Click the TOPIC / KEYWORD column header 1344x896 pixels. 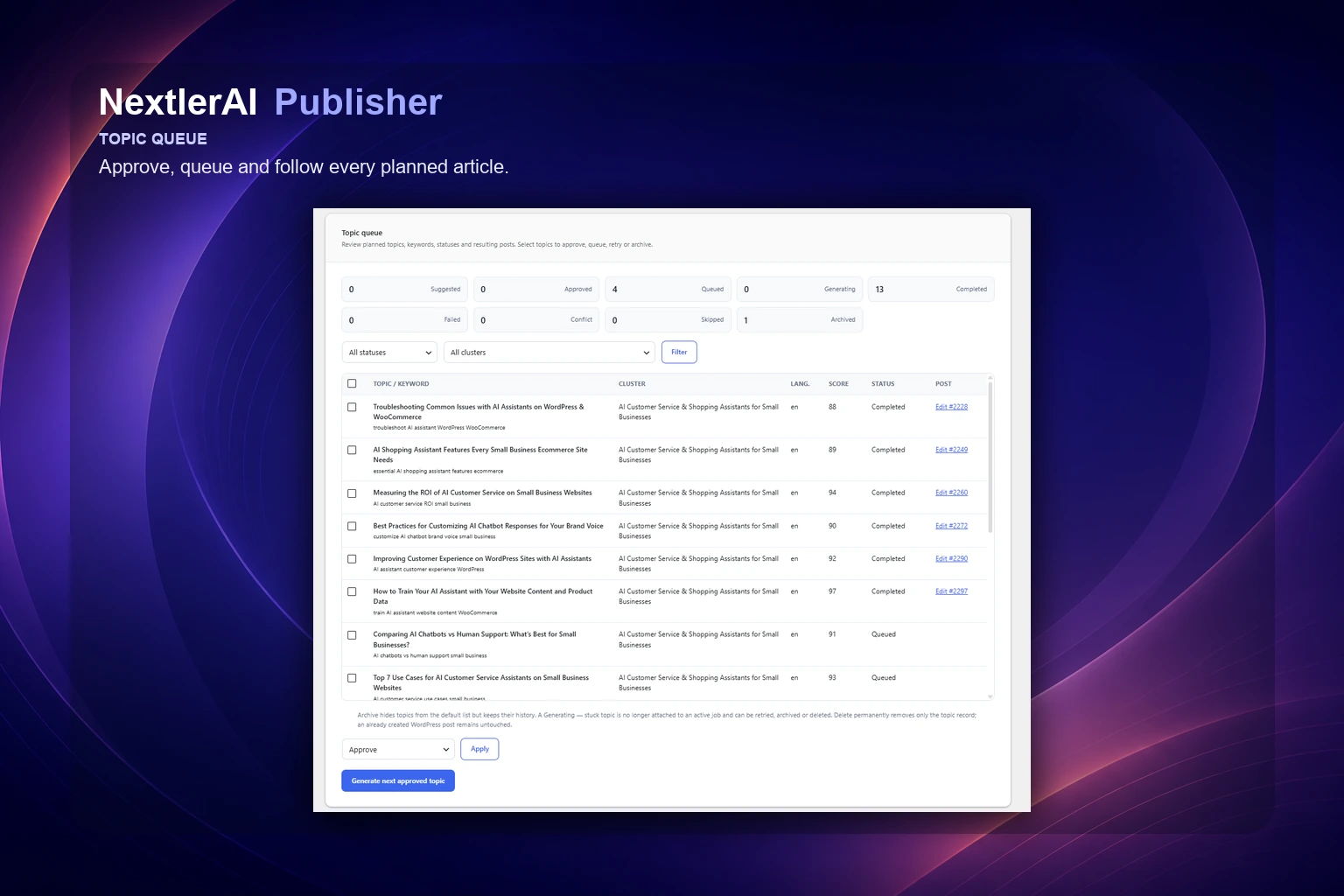pos(401,384)
